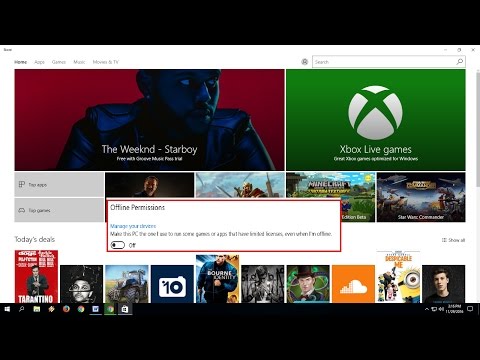The width and height of the screenshot is (480, 360).
Task: Open the Windows Start button
Action: (7, 309)
